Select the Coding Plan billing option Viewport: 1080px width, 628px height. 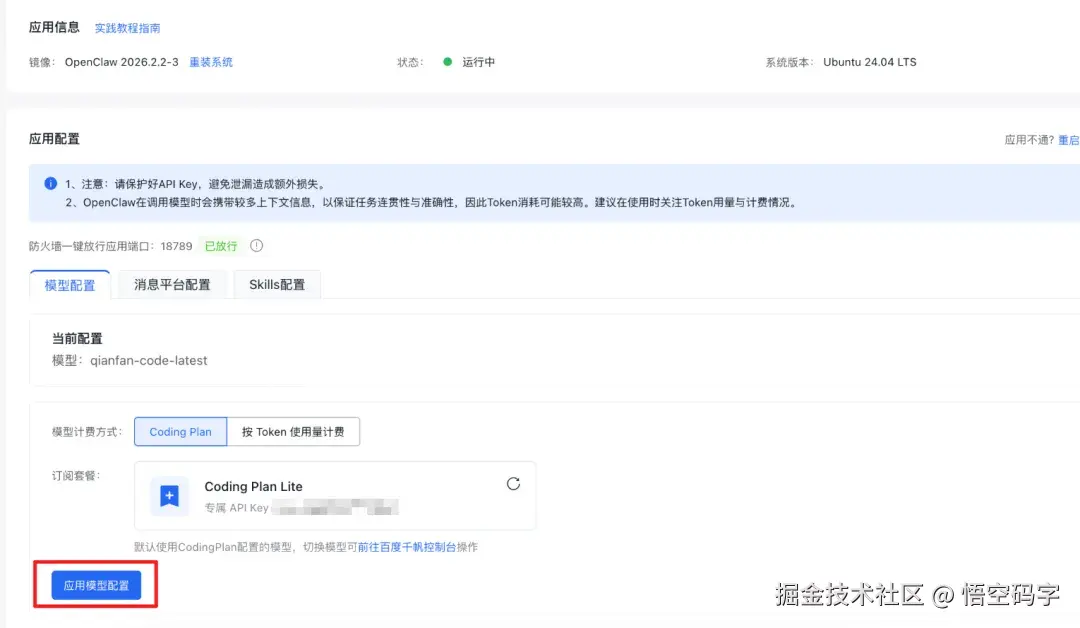pyautogui.click(x=180, y=431)
